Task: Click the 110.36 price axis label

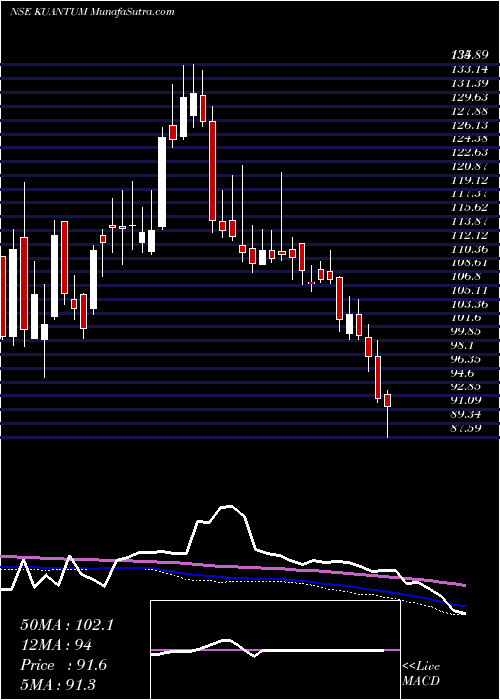Action: point(469,249)
